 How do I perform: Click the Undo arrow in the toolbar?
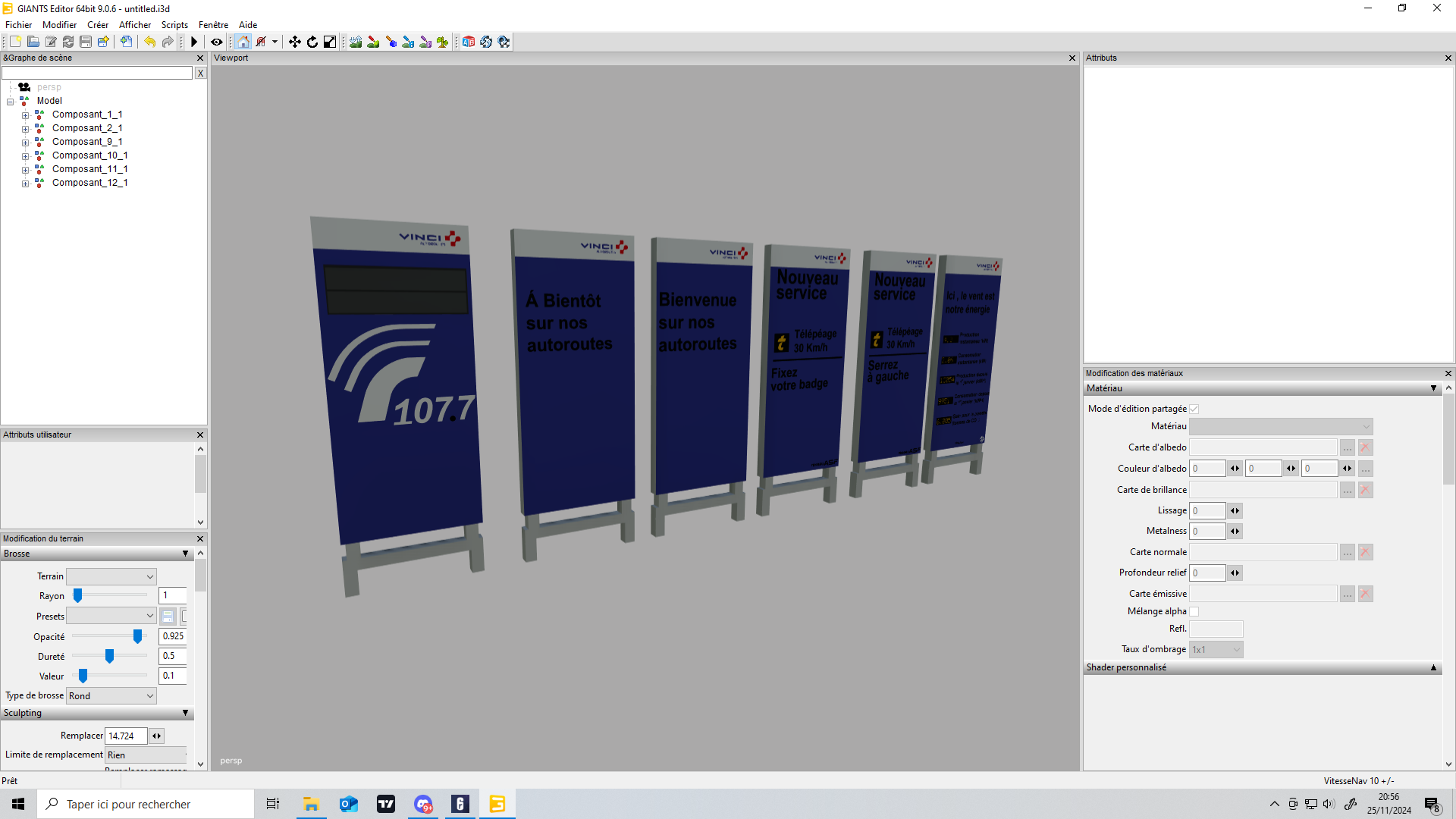tap(150, 42)
